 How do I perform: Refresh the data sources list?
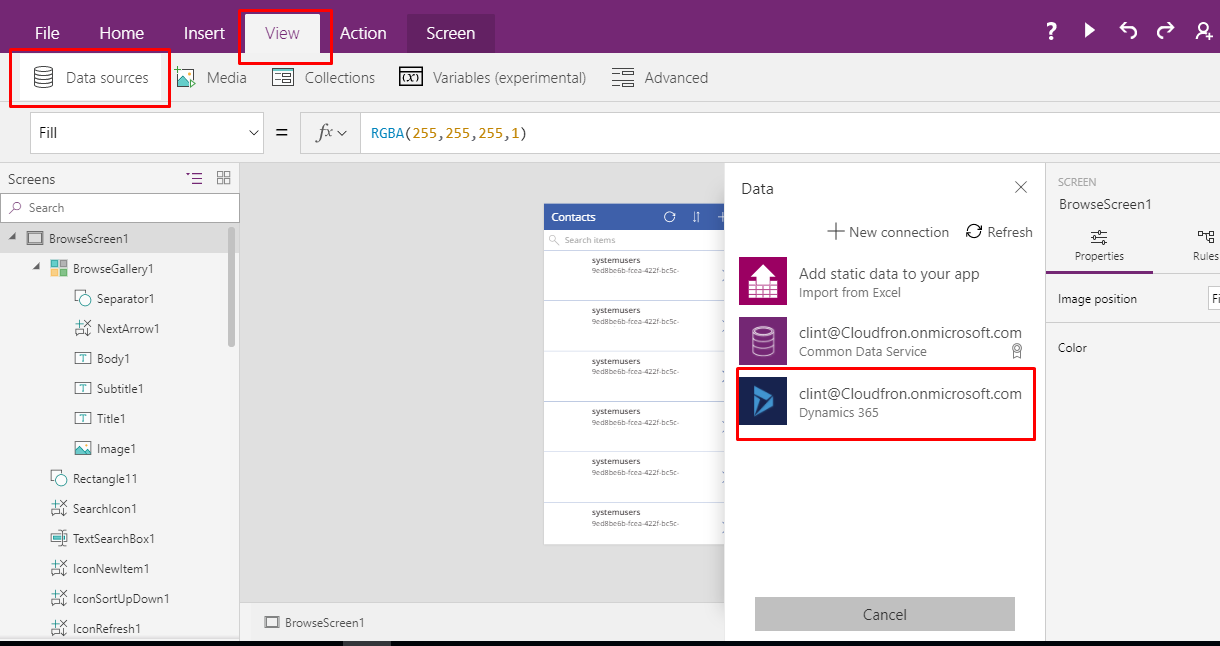[x=999, y=232]
